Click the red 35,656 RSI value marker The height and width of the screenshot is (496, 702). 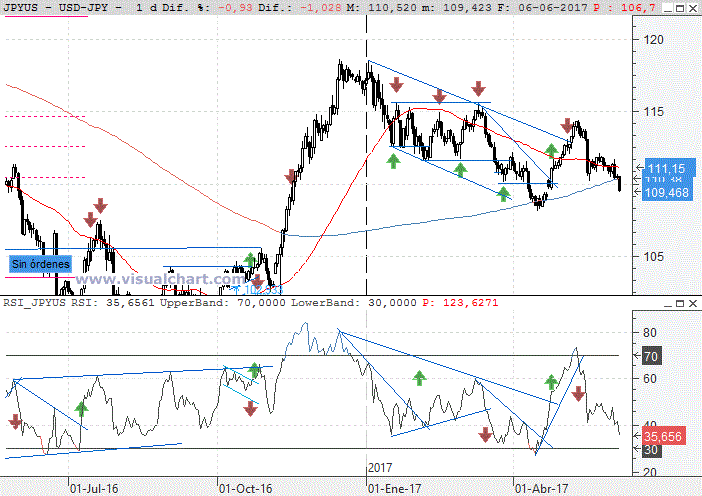pos(663,436)
